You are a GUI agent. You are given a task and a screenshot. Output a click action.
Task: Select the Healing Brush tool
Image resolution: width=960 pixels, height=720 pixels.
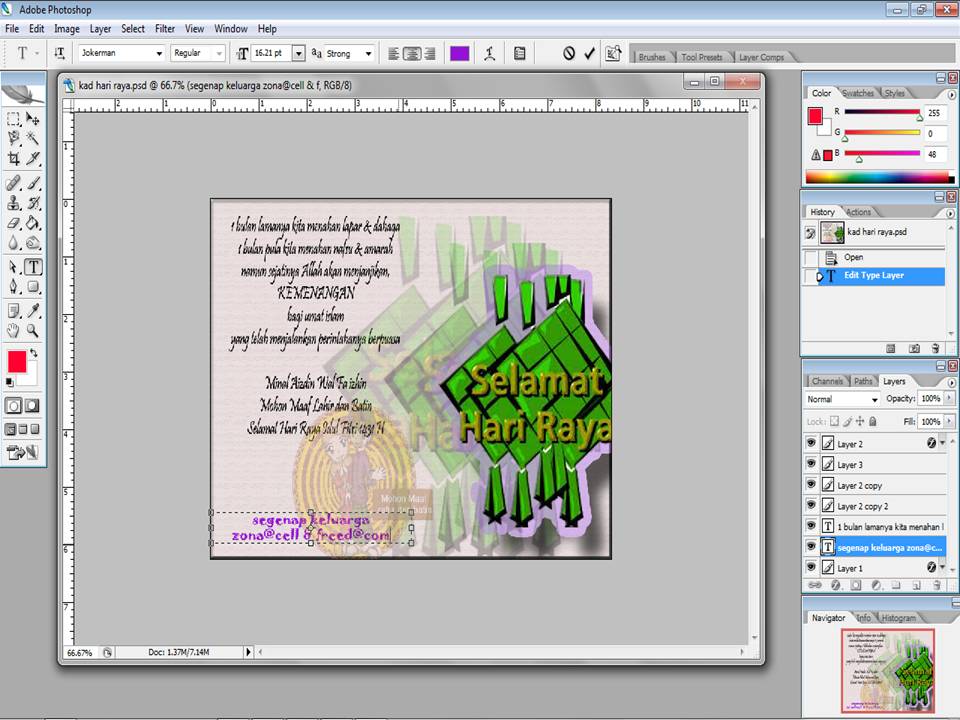point(13,183)
